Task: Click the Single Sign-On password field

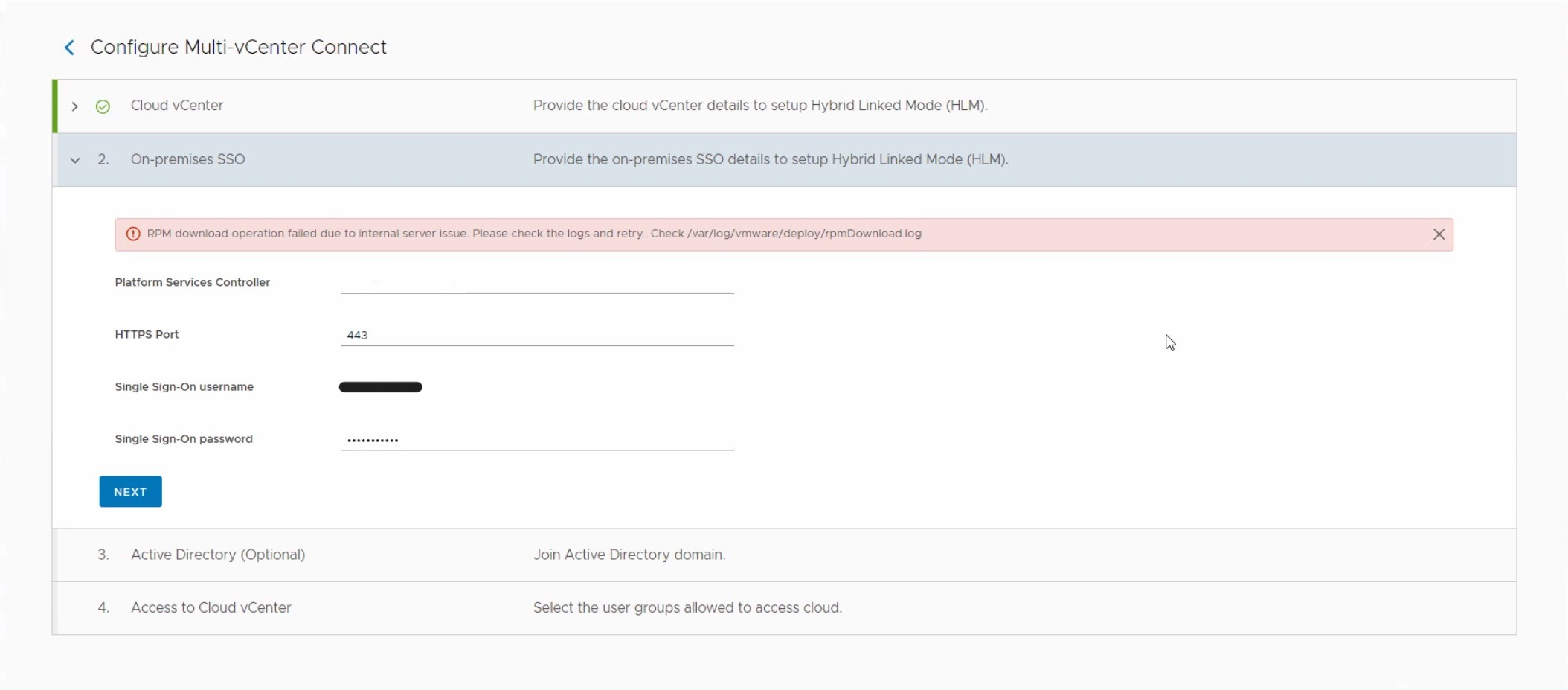Action: pos(536,439)
